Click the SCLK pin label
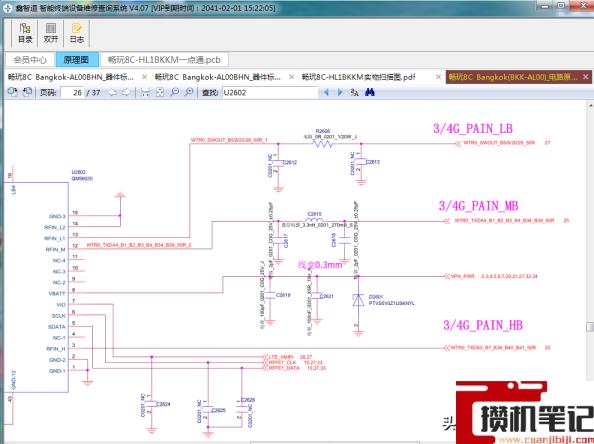The width and height of the screenshot is (594, 444). click(x=59, y=316)
